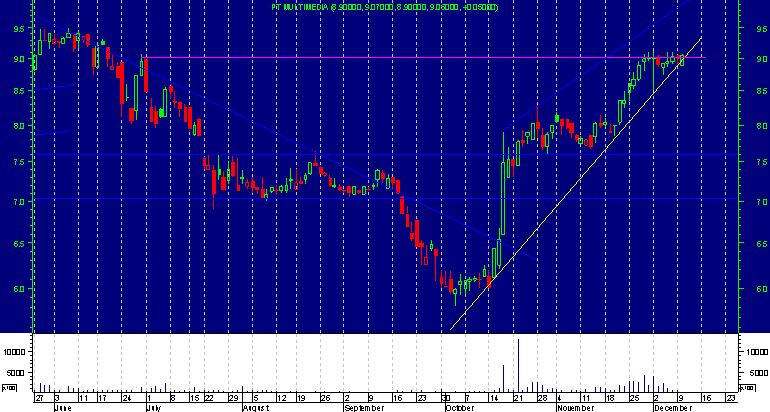This screenshot has height=412, width=770.
Task: Select the 8.0 label on left price axis
Action: 19,126
